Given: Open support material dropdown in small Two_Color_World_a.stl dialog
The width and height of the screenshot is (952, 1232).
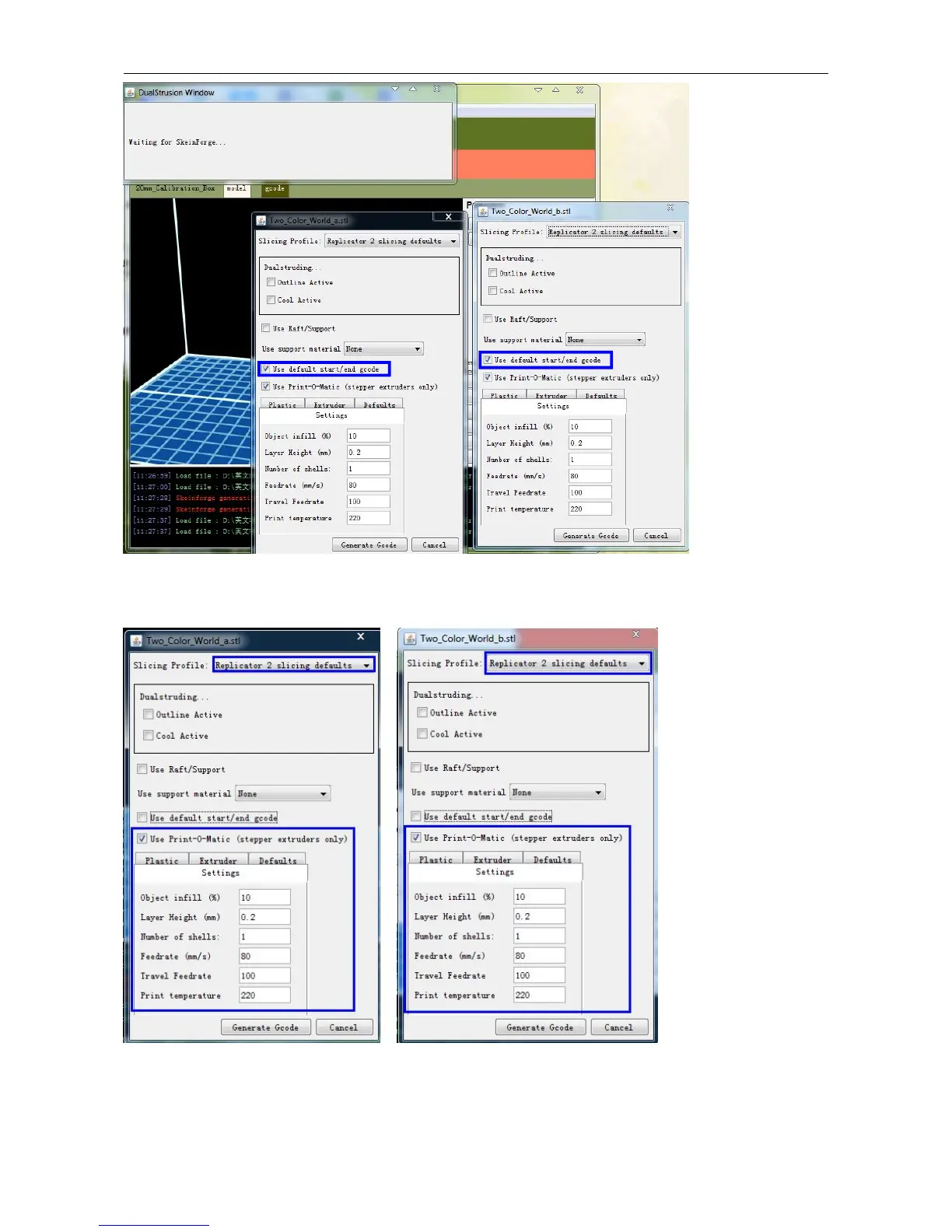Looking at the screenshot, I should pyautogui.click(x=383, y=349).
